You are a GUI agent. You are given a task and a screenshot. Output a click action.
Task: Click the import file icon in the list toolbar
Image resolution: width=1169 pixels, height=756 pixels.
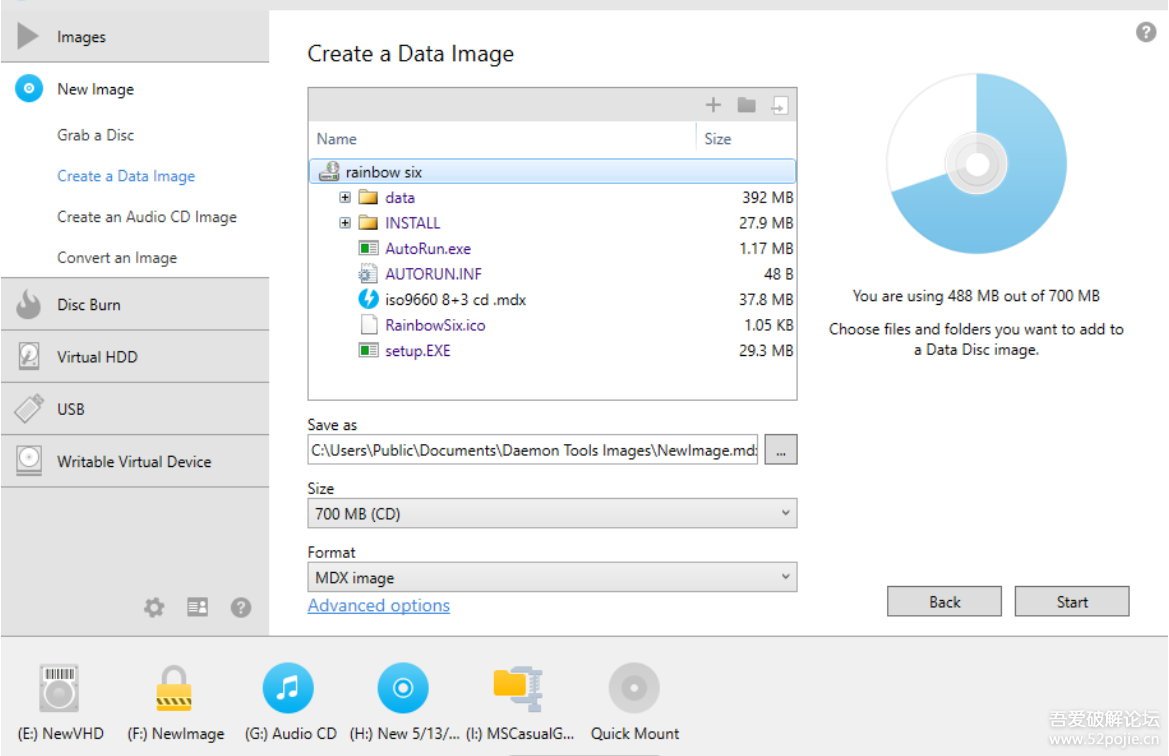779,105
